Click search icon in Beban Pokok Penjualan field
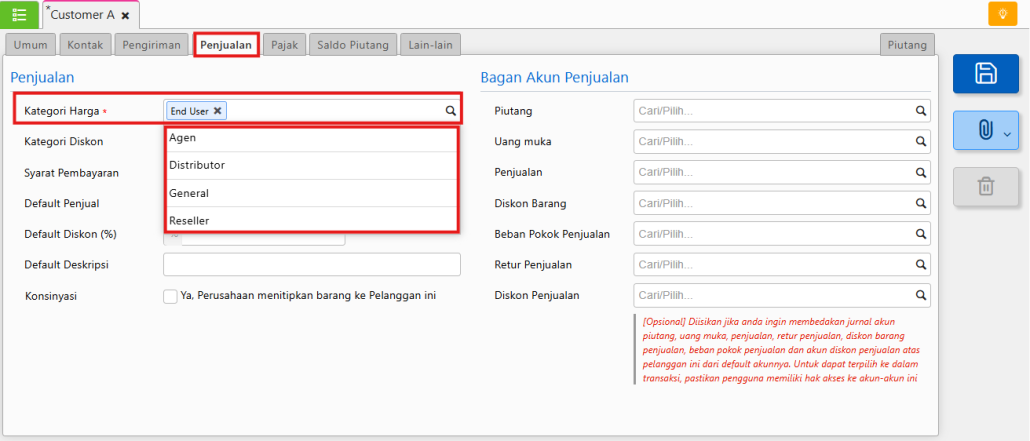Viewport: 1030px width, 441px height. pos(921,234)
